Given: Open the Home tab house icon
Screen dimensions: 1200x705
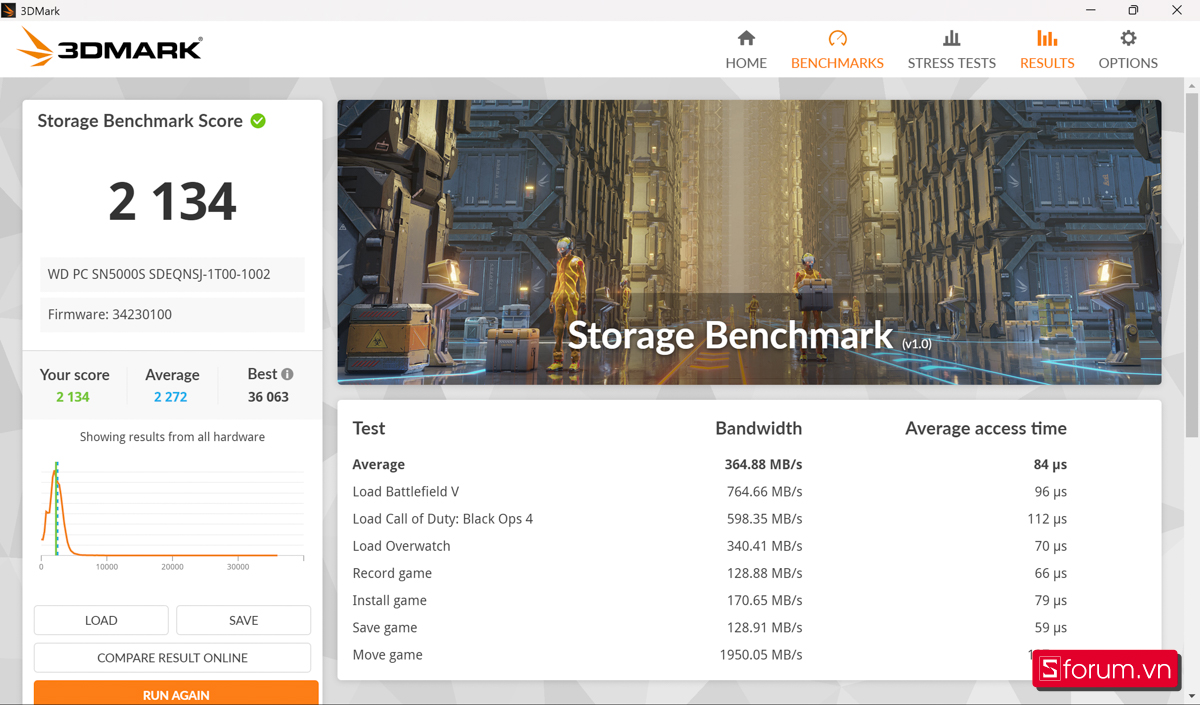Looking at the screenshot, I should 746,38.
